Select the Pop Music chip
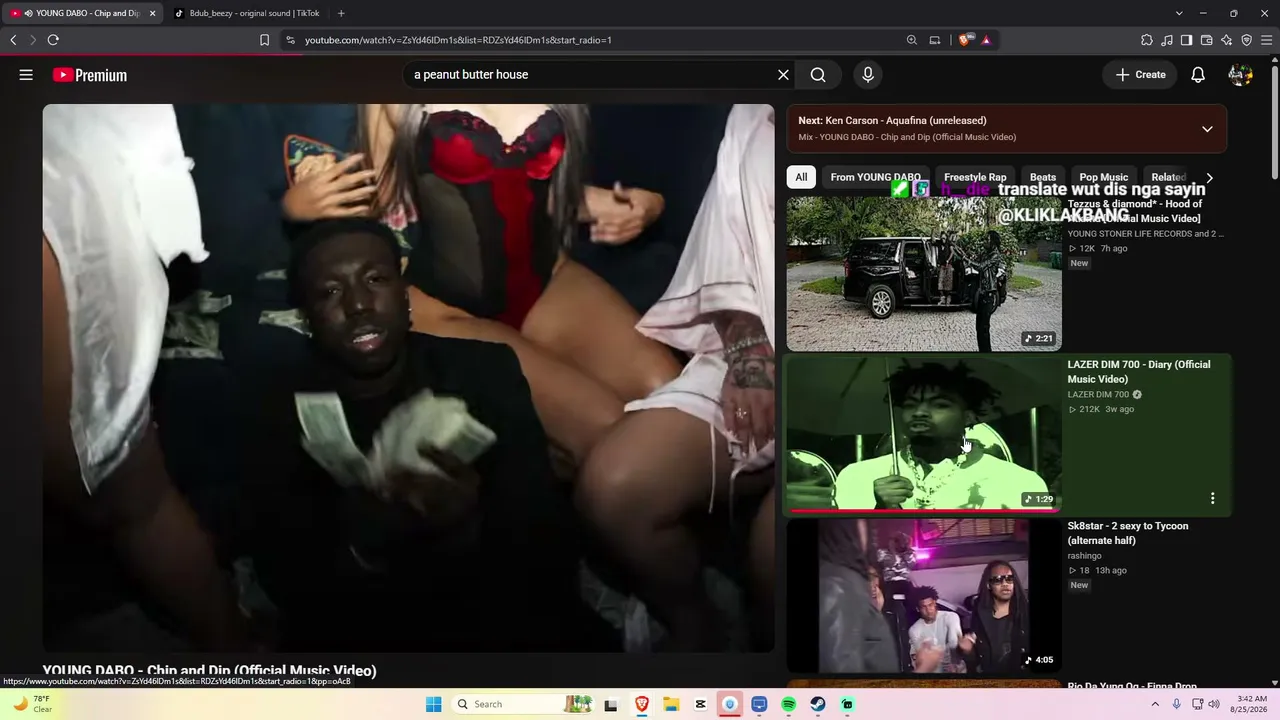 pos(1104,177)
